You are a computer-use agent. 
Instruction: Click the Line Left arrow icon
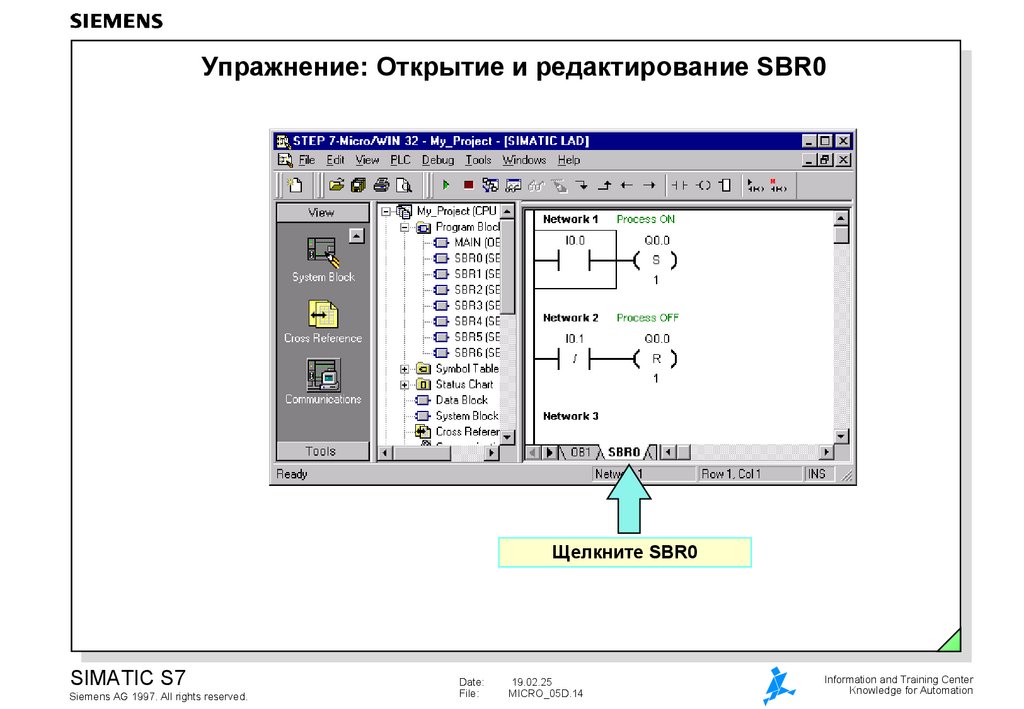(x=627, y=185)
